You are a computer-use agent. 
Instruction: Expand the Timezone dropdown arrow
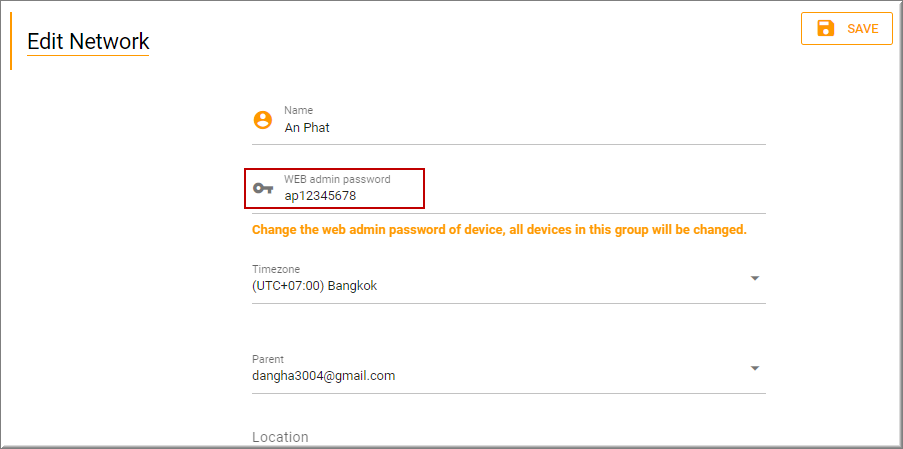point(755,278)
